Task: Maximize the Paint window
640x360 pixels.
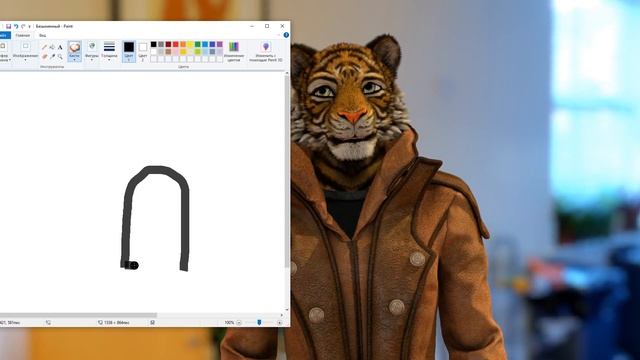Action: 267,26
